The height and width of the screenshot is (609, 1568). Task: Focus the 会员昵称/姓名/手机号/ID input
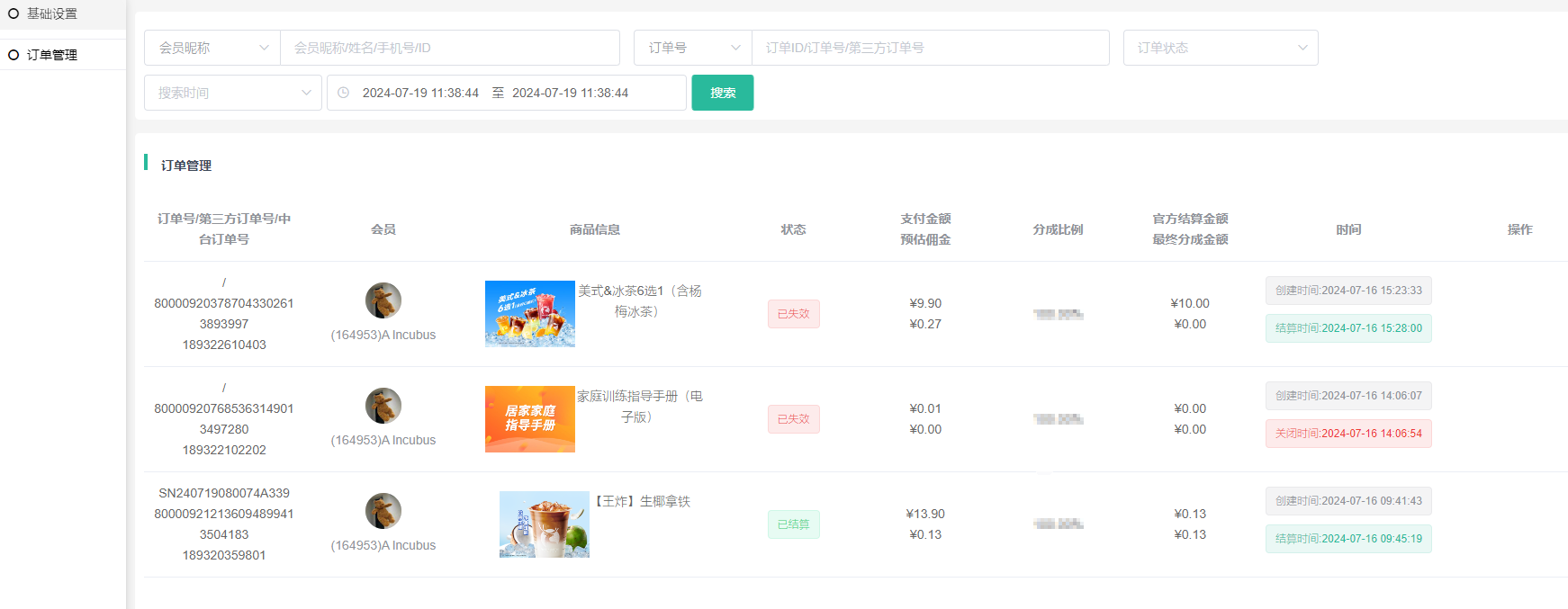click(x=450, y=48)
